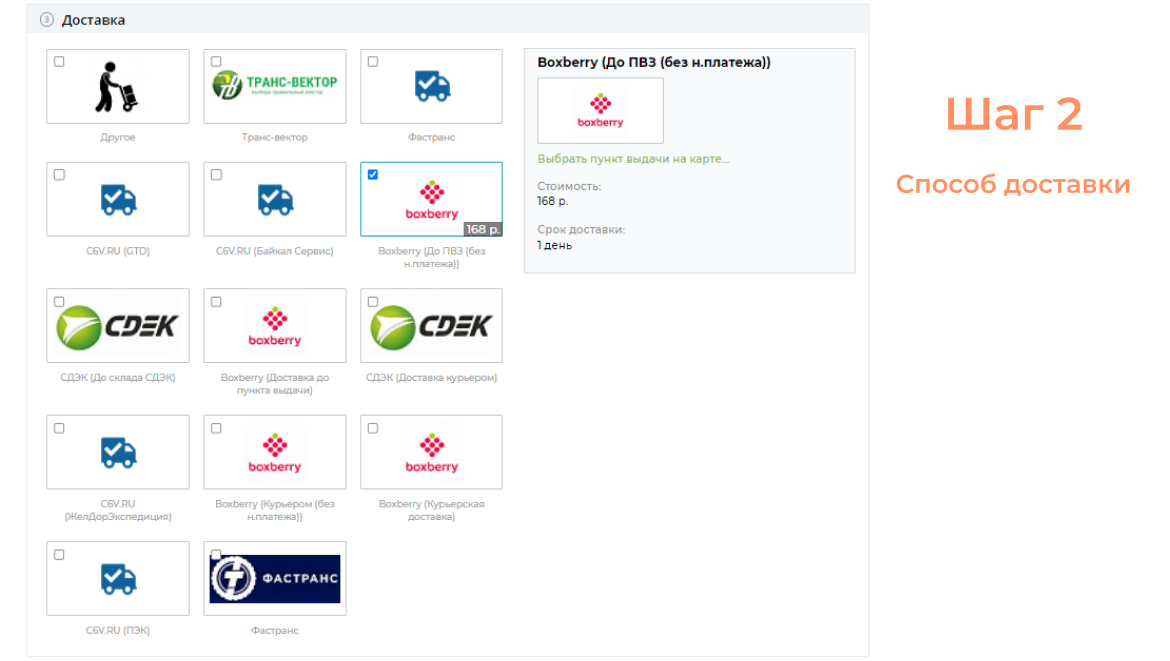Viewport: 1170px width, 661px height.
Task: Click the Boxberry (Доставка до пункта выдачи) logo
Action: 275,327
